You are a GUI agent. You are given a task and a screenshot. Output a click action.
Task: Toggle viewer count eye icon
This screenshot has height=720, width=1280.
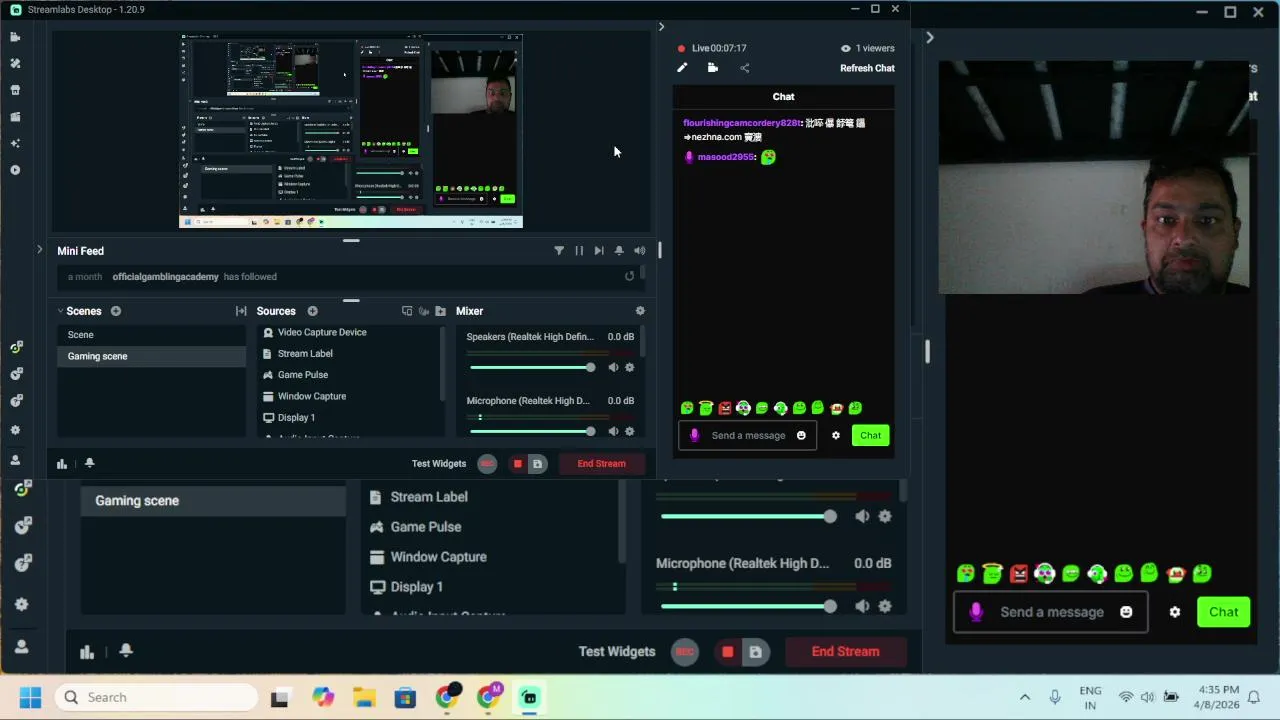[x=846, y=48]
